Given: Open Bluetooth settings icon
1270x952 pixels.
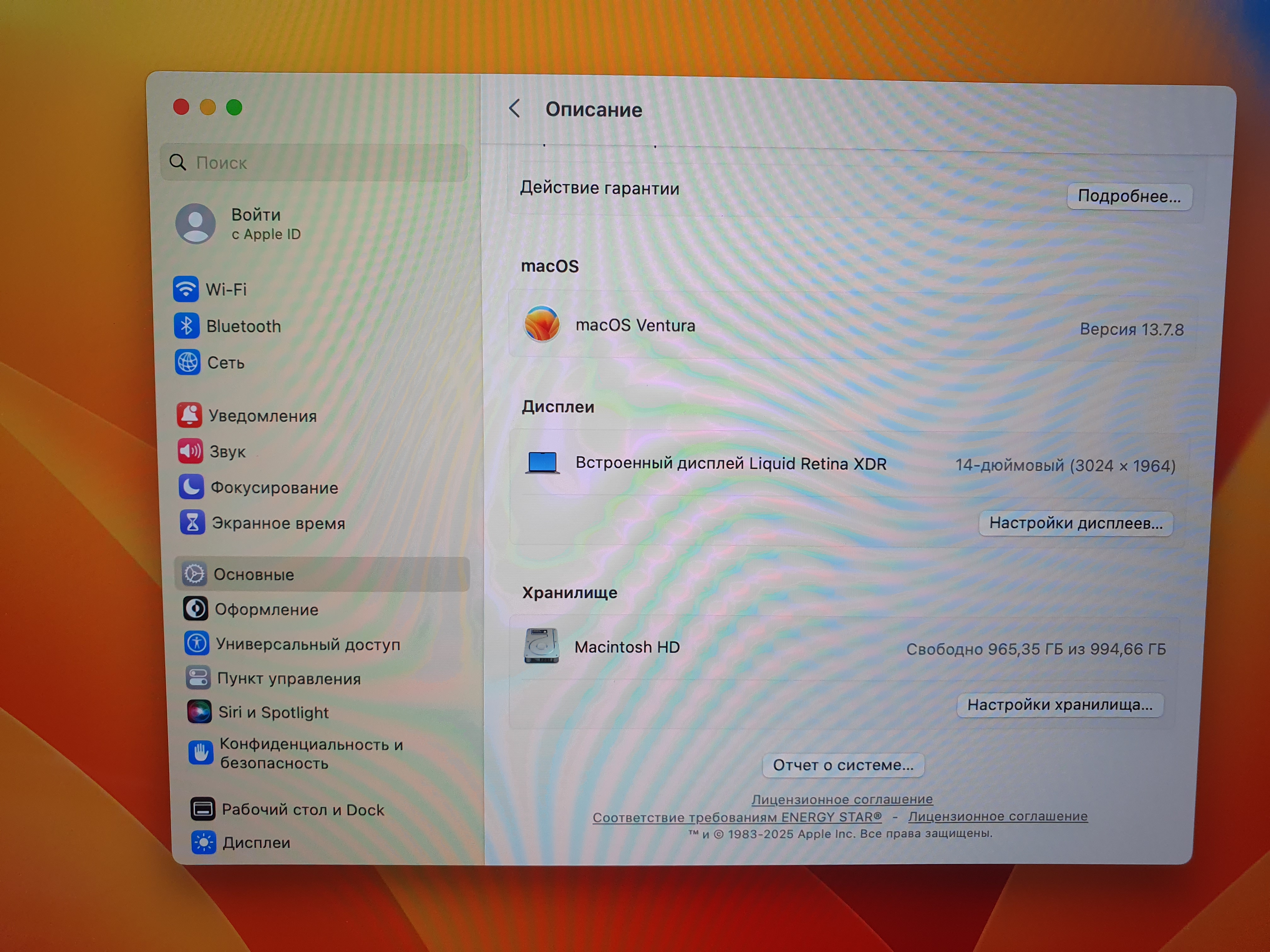Looking at the screenshot, I should coord(186,326).
